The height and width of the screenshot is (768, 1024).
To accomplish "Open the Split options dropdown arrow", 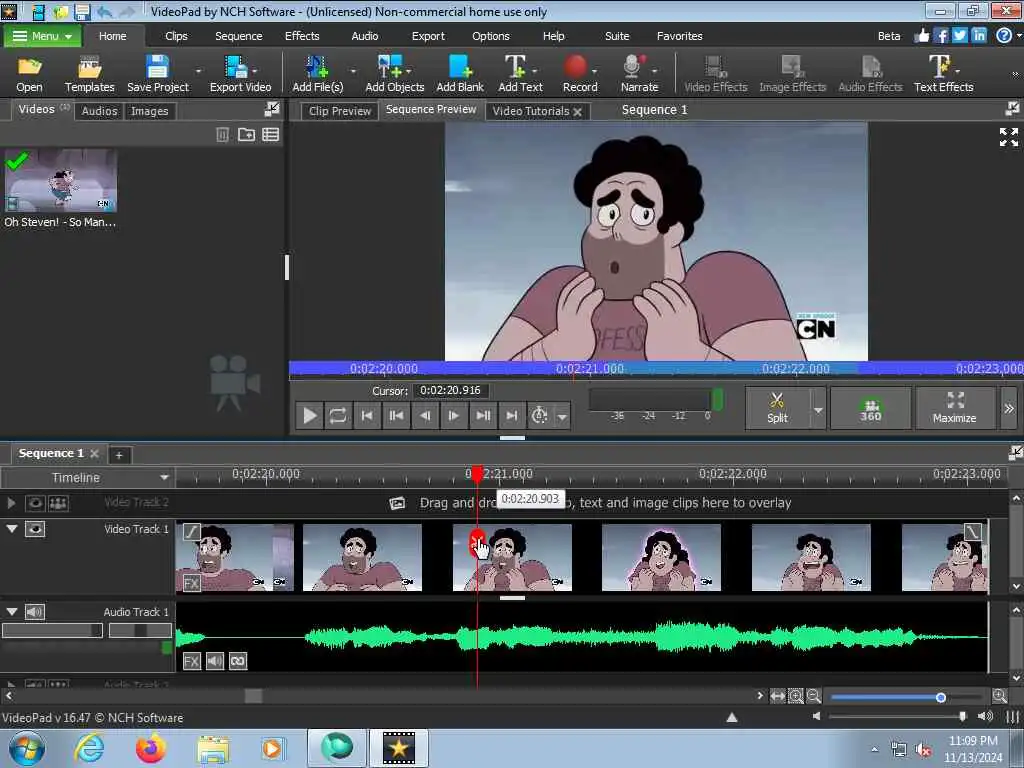I will click(x=818, y=409).
